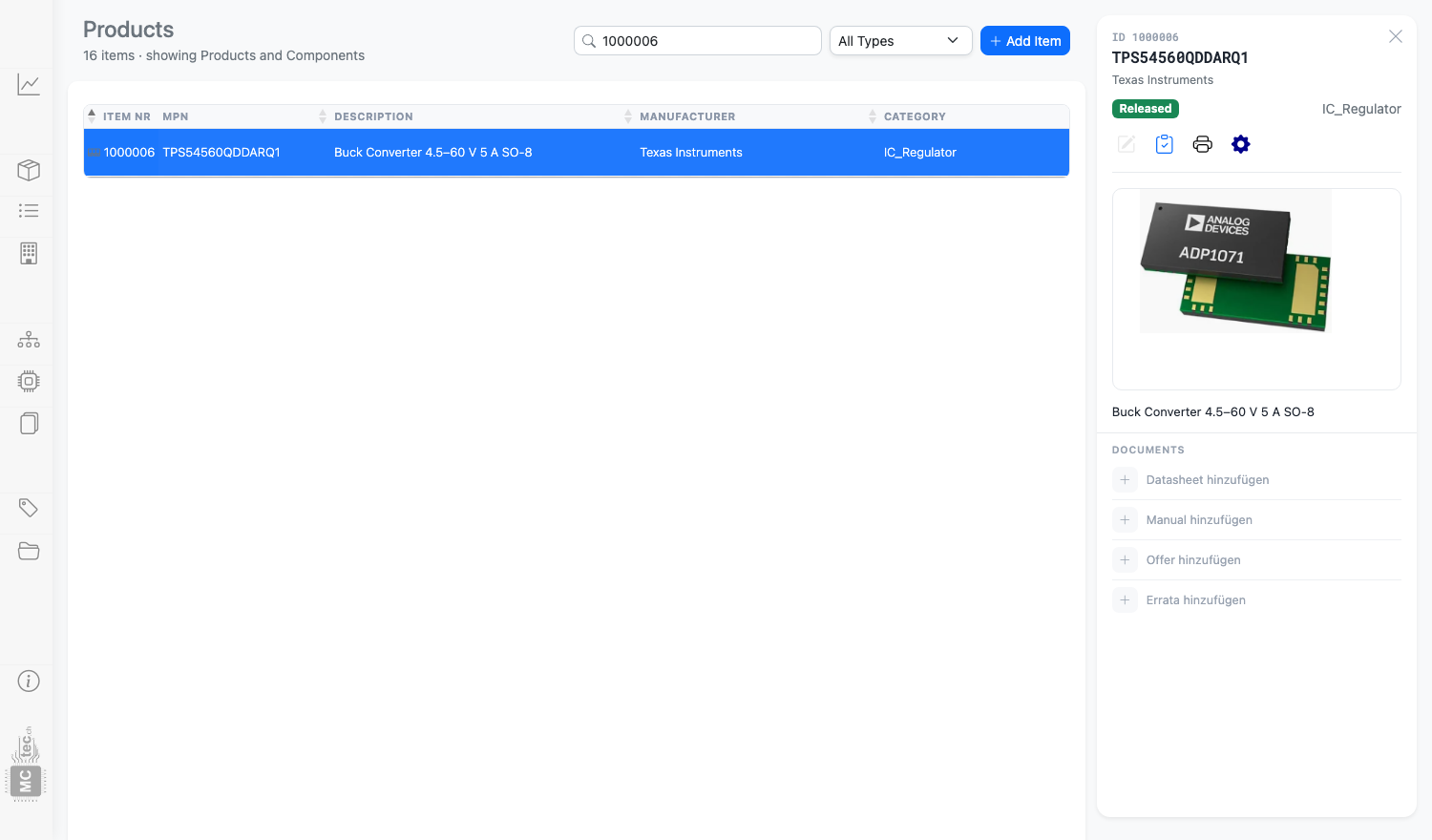
Task: Close the item detail panel
Action: 1396,36
